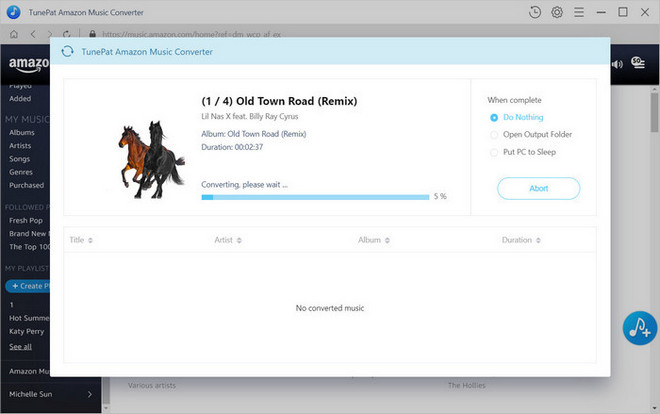Click the No converted music message
Image resolution: width=660 pixels, height=414 pixels.
pos(330,308)
